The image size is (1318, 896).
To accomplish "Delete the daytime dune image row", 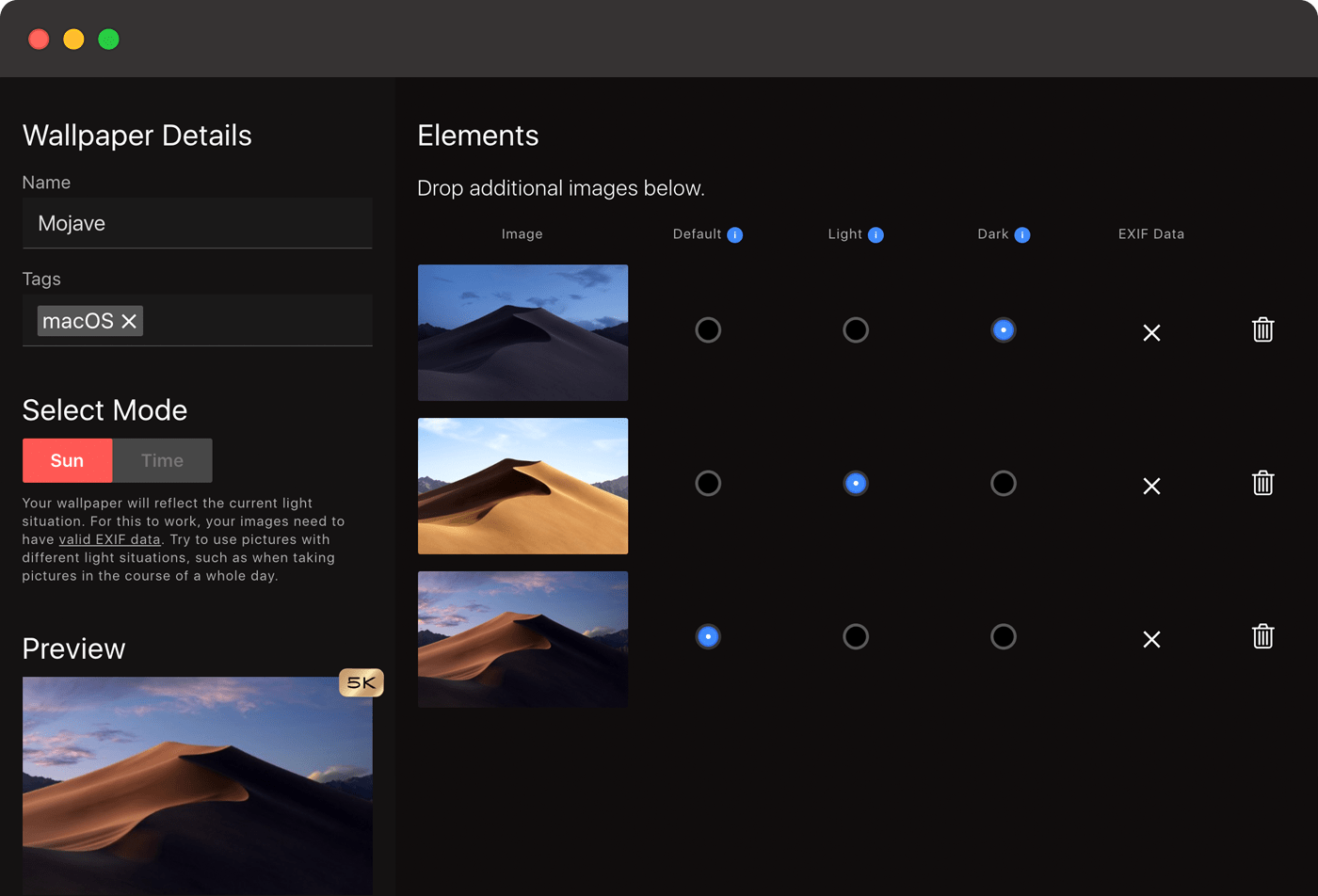I will click(1262, 484).
